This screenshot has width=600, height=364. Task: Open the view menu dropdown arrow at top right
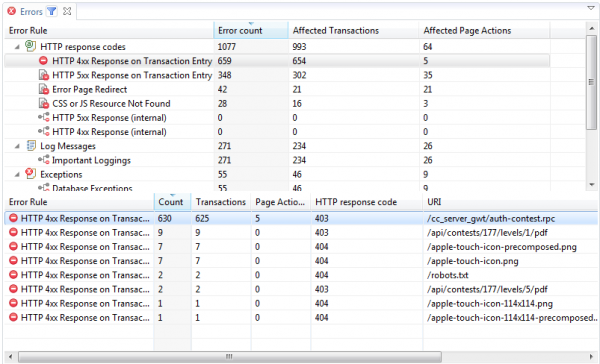(591, 8)
